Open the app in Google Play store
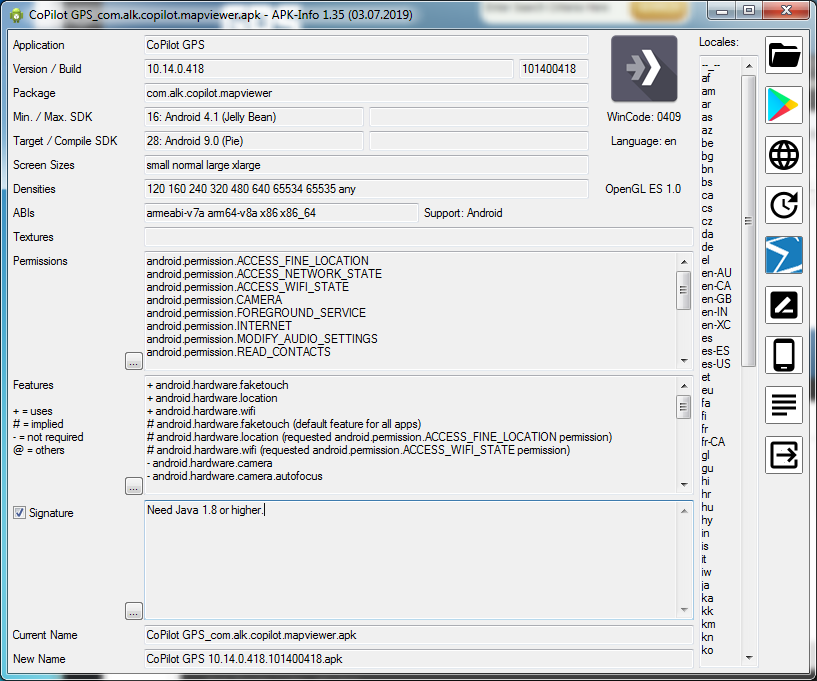This screenshot has height=681, width=817. tap(784, 105)
